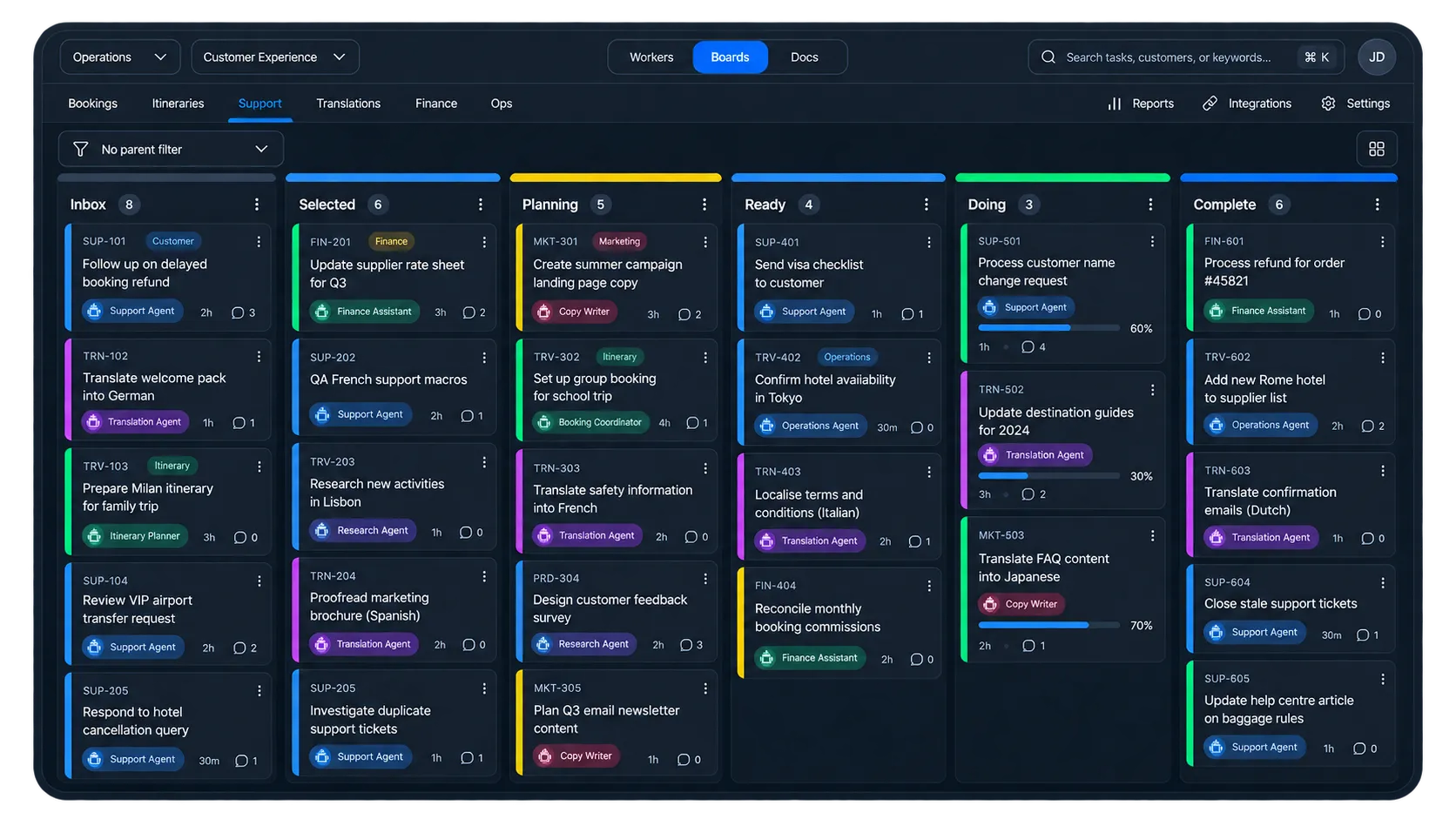
Task: Click the 70% progress bar on MKT-503
Action: (1048, 625)
